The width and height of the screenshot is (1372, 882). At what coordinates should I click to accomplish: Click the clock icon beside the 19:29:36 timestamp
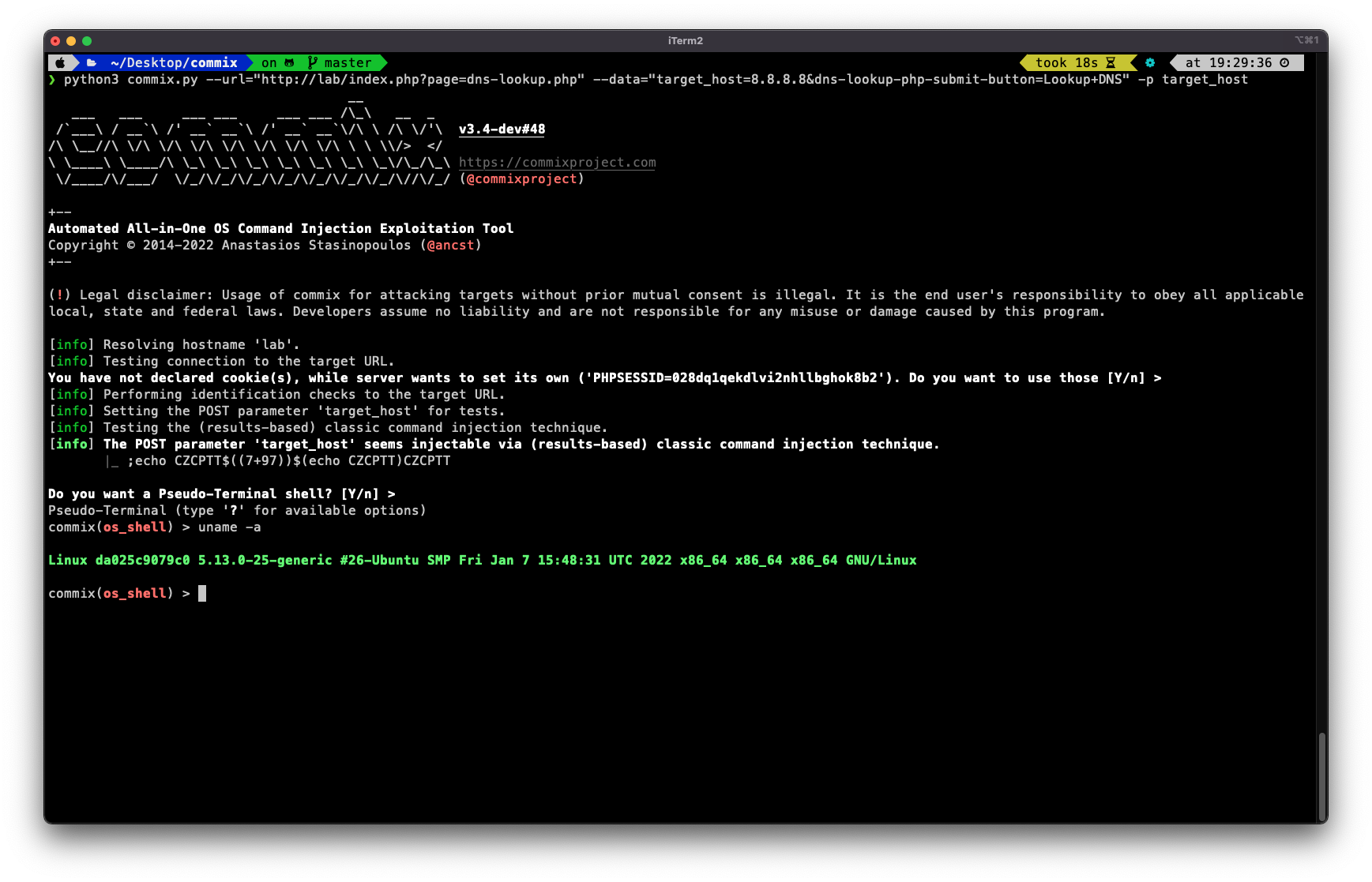tap(1284, 62)
